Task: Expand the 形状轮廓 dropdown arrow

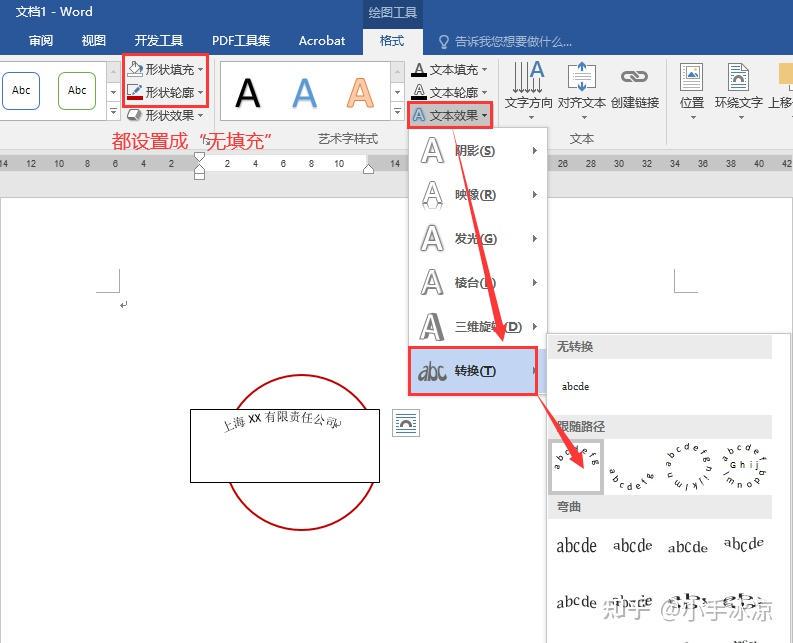Action: [201, 93]
